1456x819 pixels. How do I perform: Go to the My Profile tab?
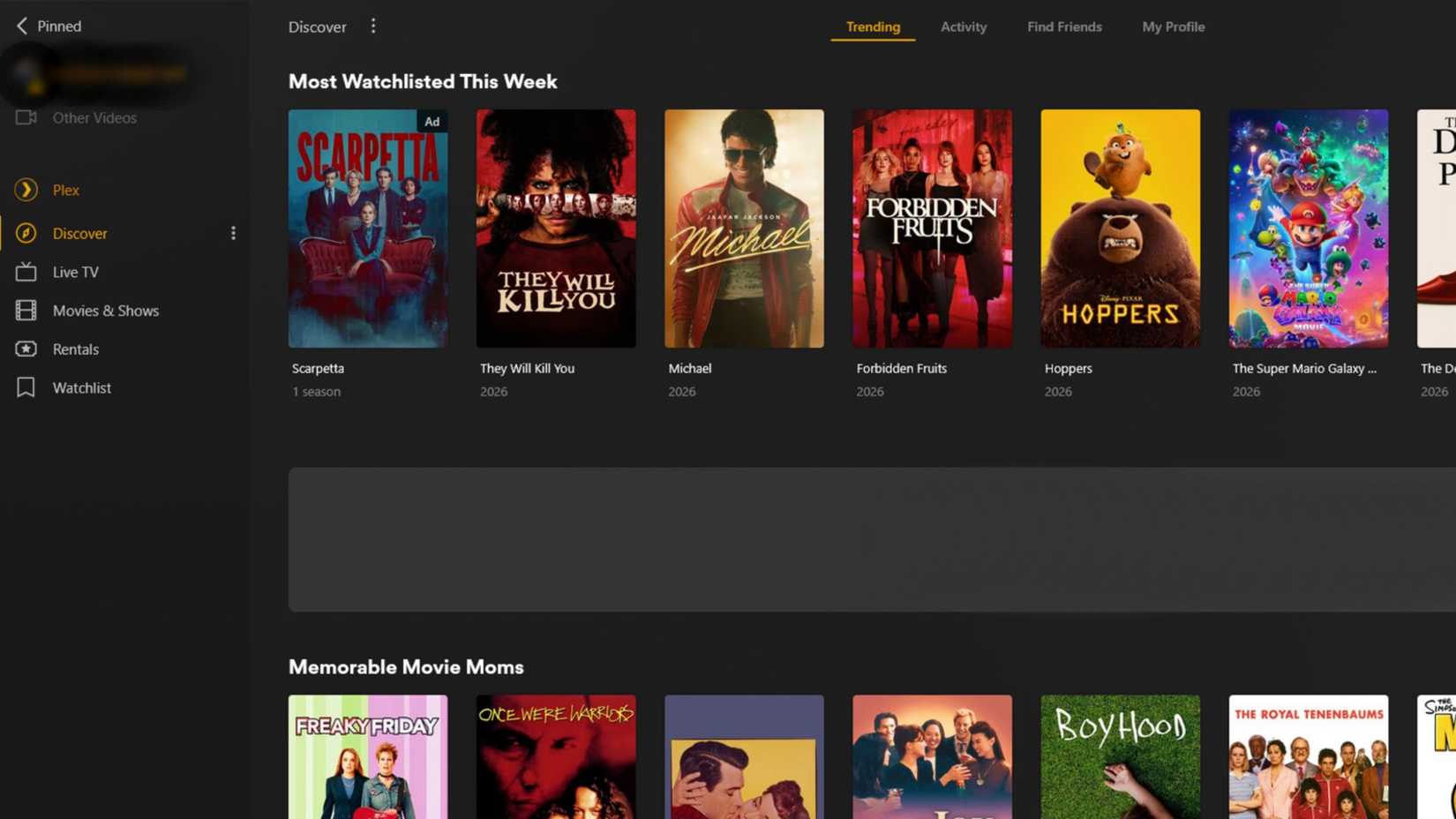(x=1173, y=26)
